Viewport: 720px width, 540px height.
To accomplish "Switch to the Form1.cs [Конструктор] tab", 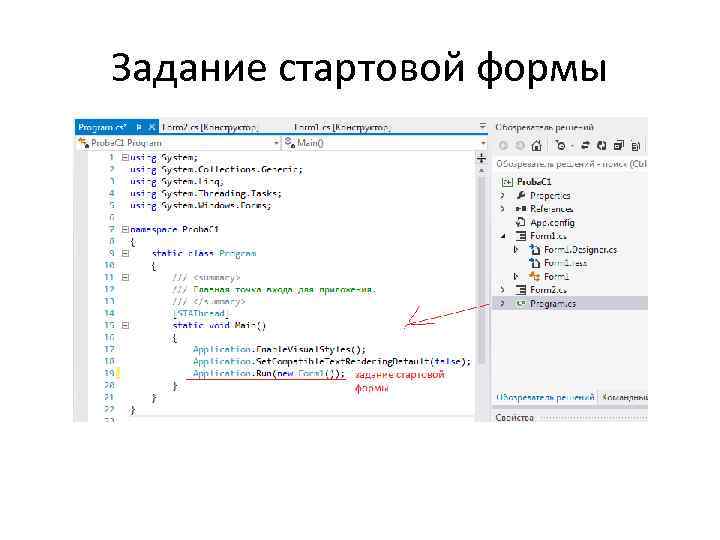I will point(342,127).
